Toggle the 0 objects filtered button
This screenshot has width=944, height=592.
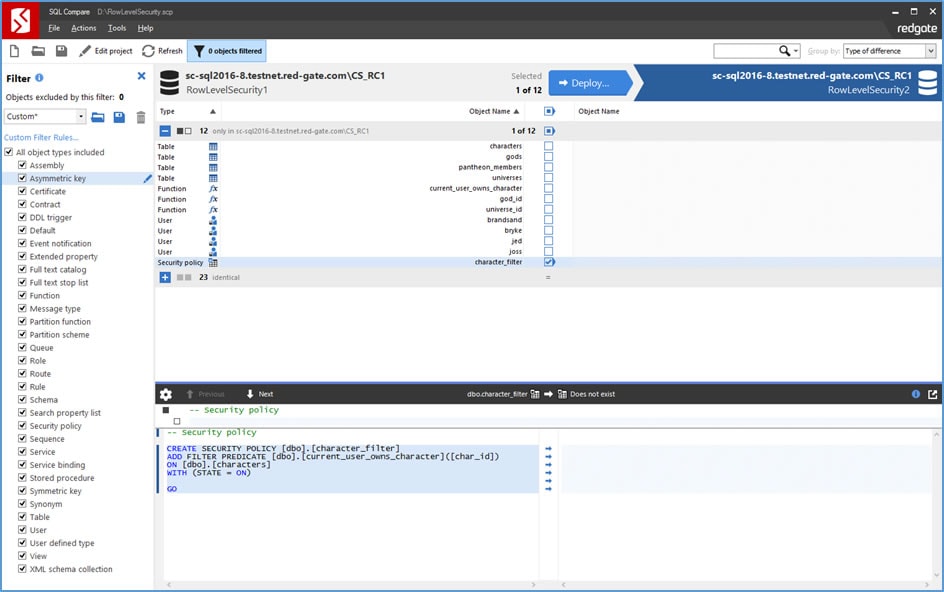point(227,51)
